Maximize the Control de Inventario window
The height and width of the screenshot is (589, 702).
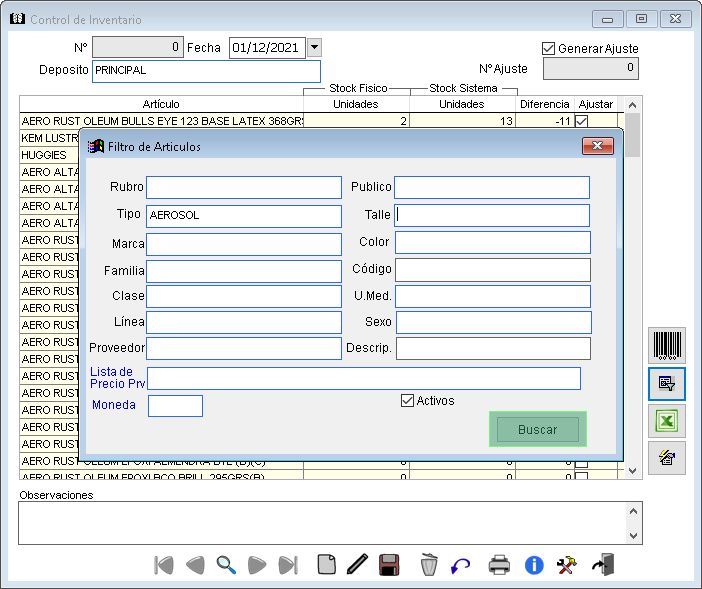coord(642,19)
